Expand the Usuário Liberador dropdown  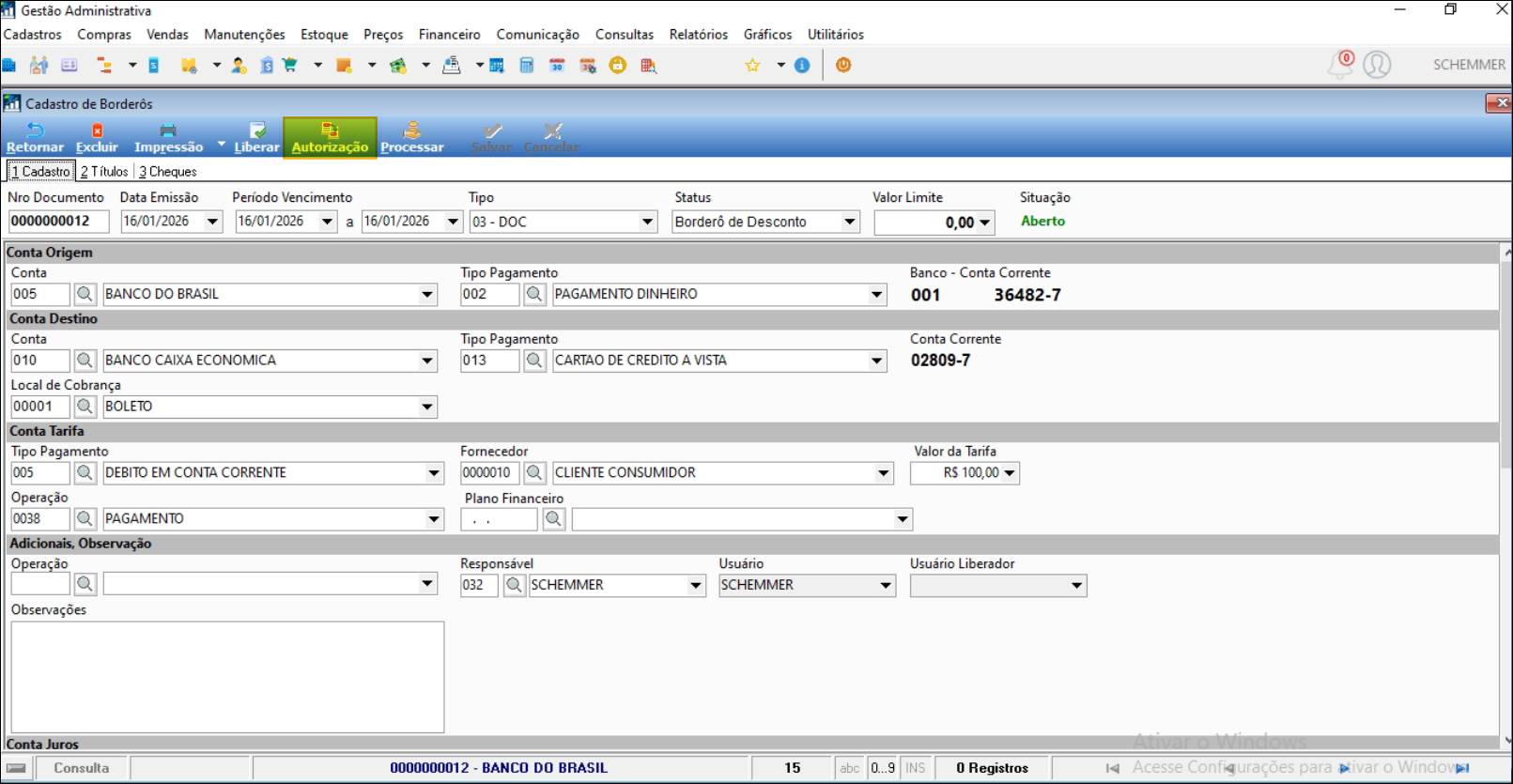(1076, 586)
